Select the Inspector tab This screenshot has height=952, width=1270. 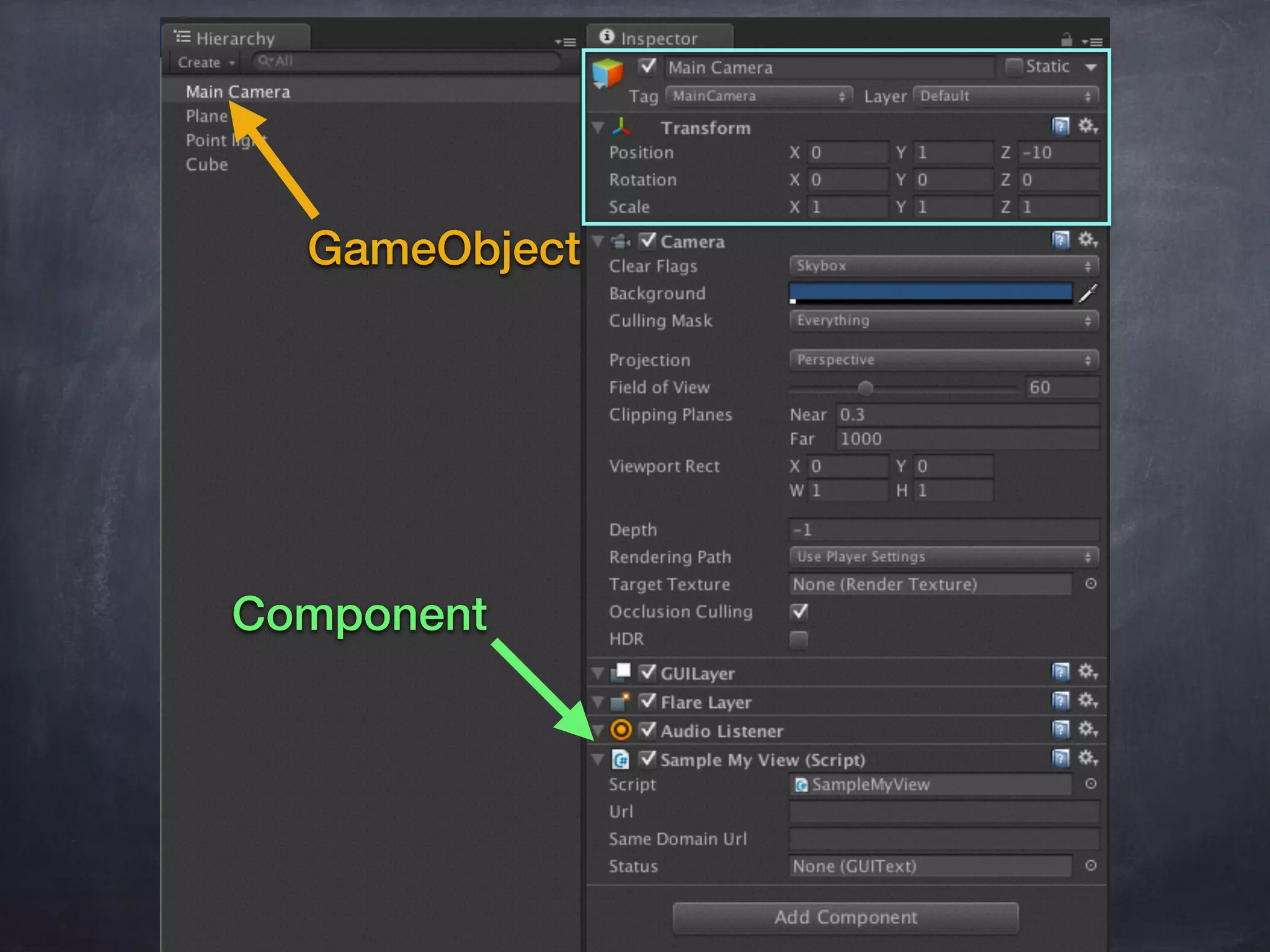click(x=658, y=38)
